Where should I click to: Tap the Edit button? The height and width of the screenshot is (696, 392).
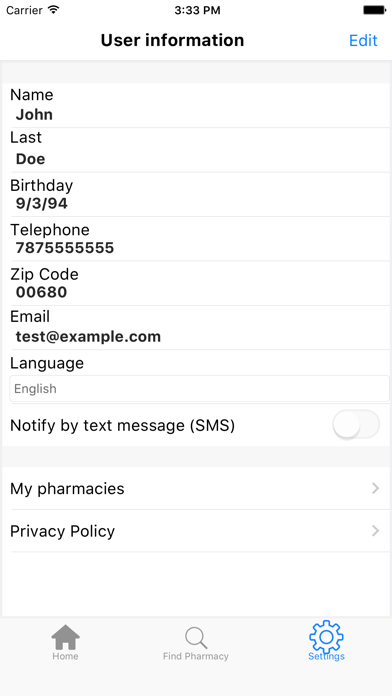pos(363,40)
